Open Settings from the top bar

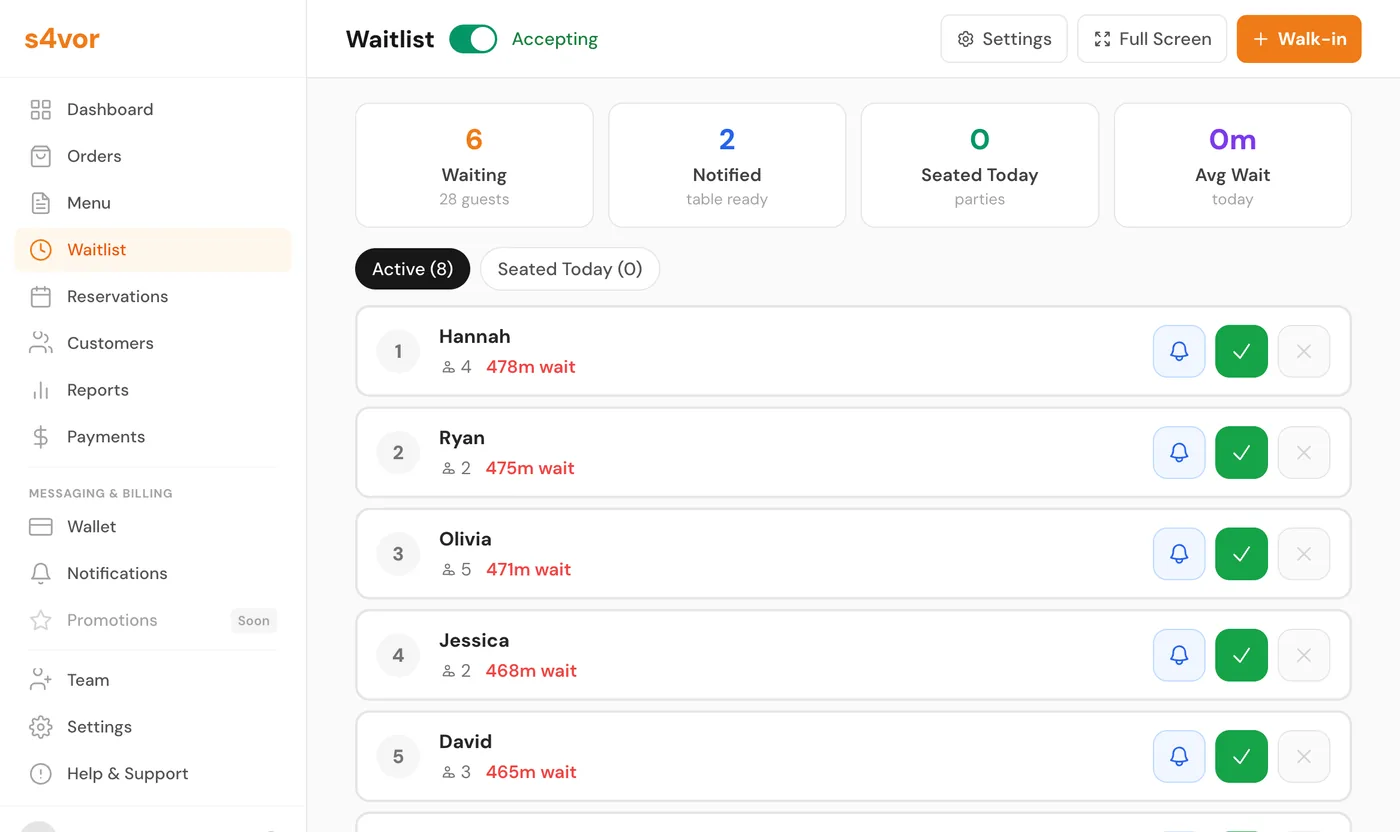click(x=1003, y=38)
